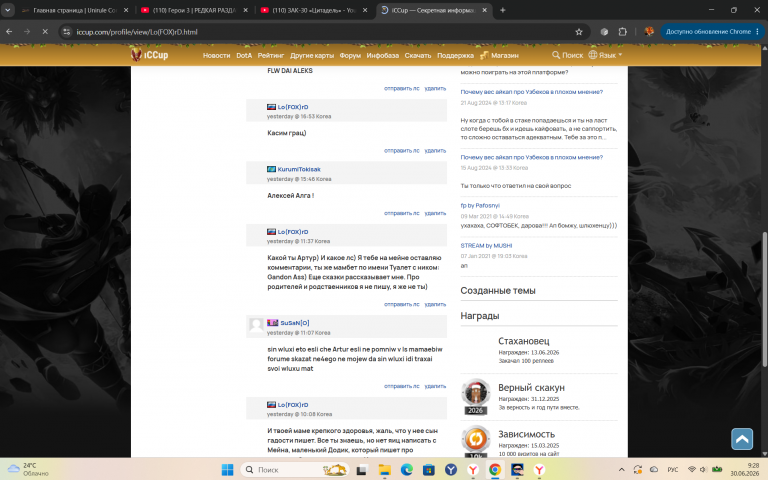Click SuSaN[O]'s avatar placeholder
Screen dimensions: 768x480
256,325
